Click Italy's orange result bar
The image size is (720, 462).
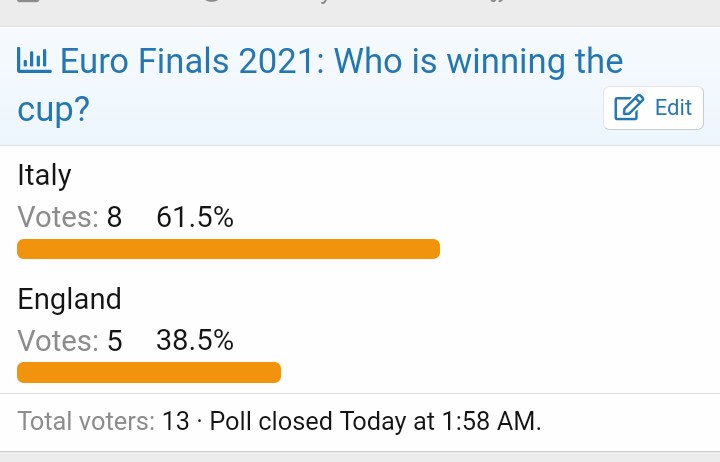click(228, 249)
